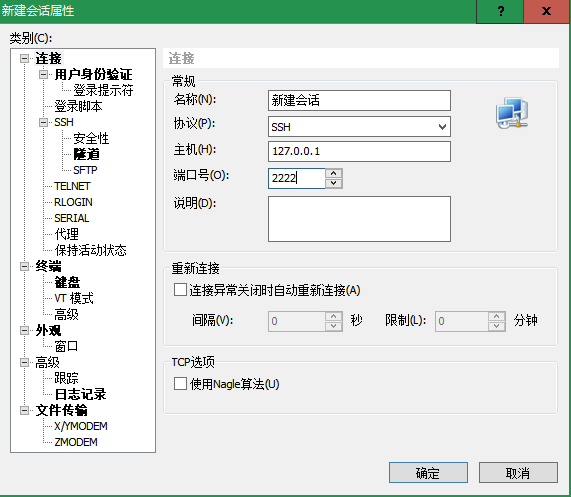571x497 pixels.
Task: Open 键盘 settings under 终端
Action: [x=67, y=283]
